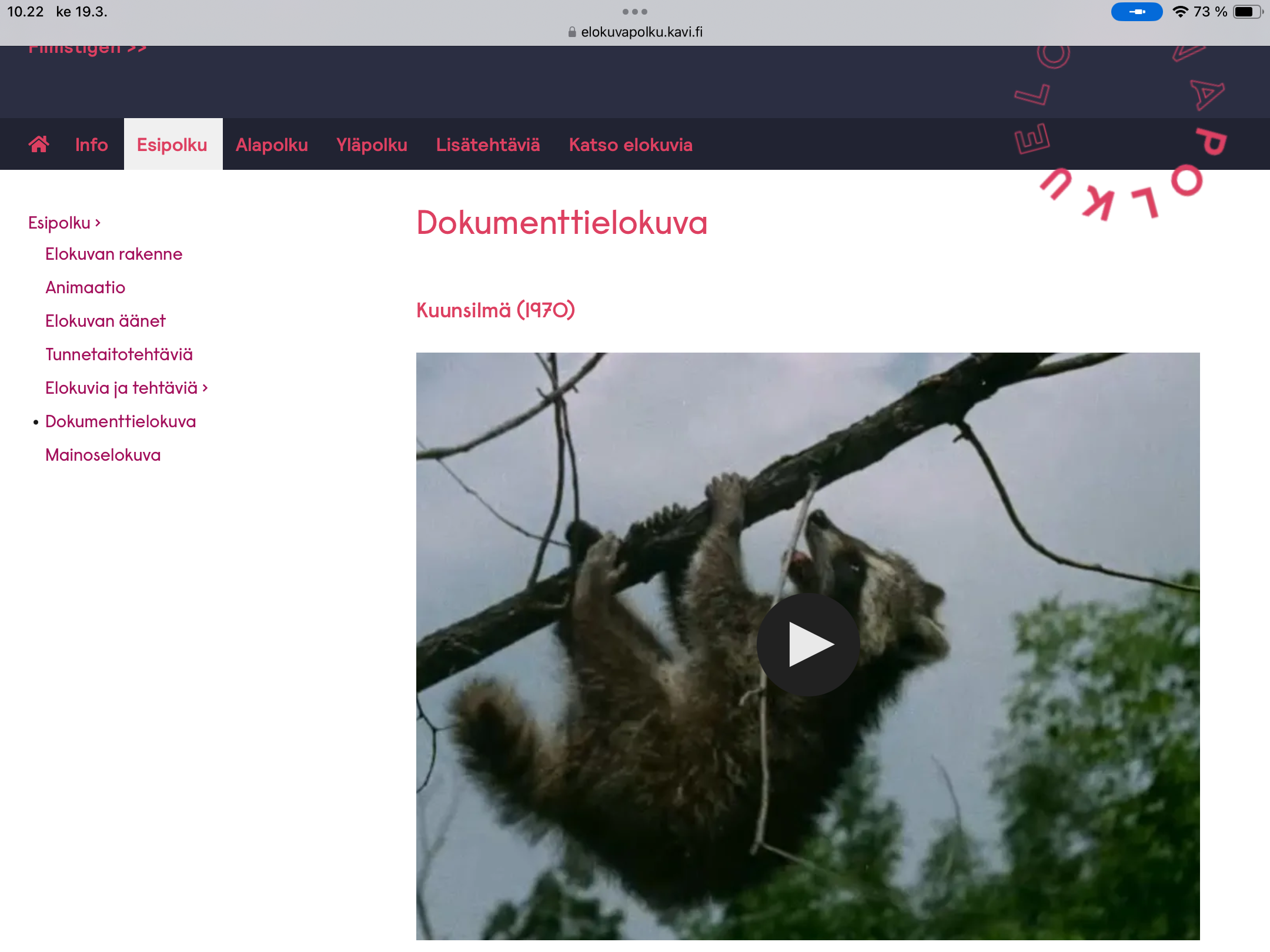The image size is (1270, 952).
Task: Click the home icon in navigation bar
Action: coord(39,144)
